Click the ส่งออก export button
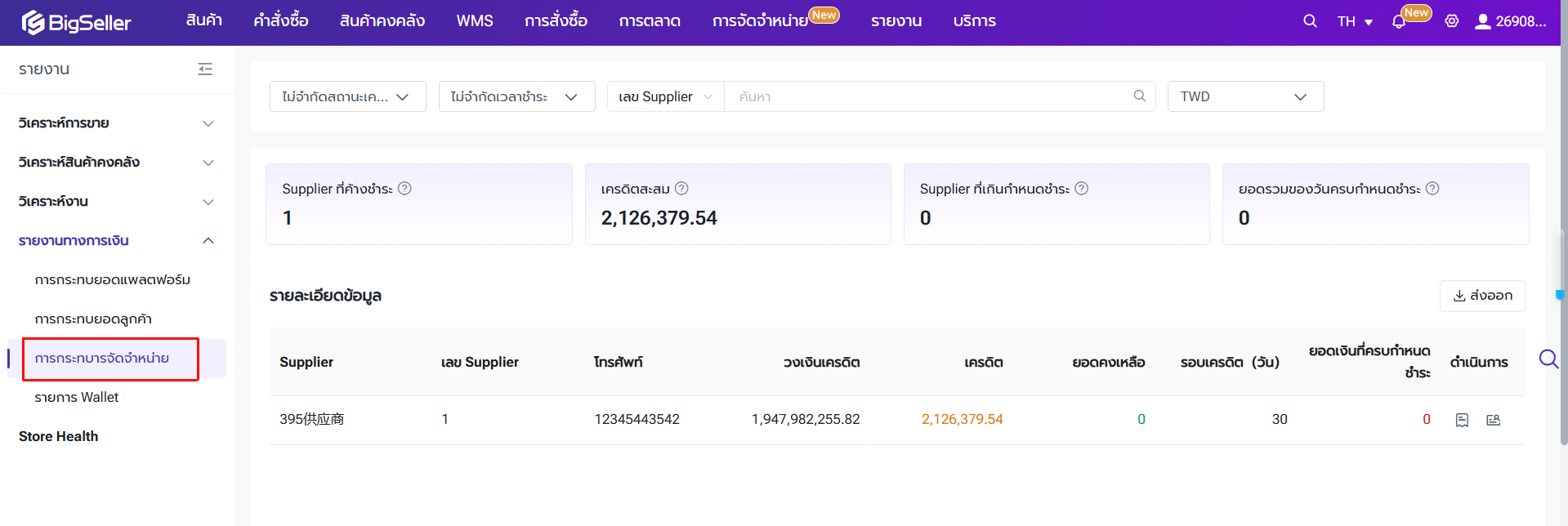1568x526 pixels. point(1481,296)
